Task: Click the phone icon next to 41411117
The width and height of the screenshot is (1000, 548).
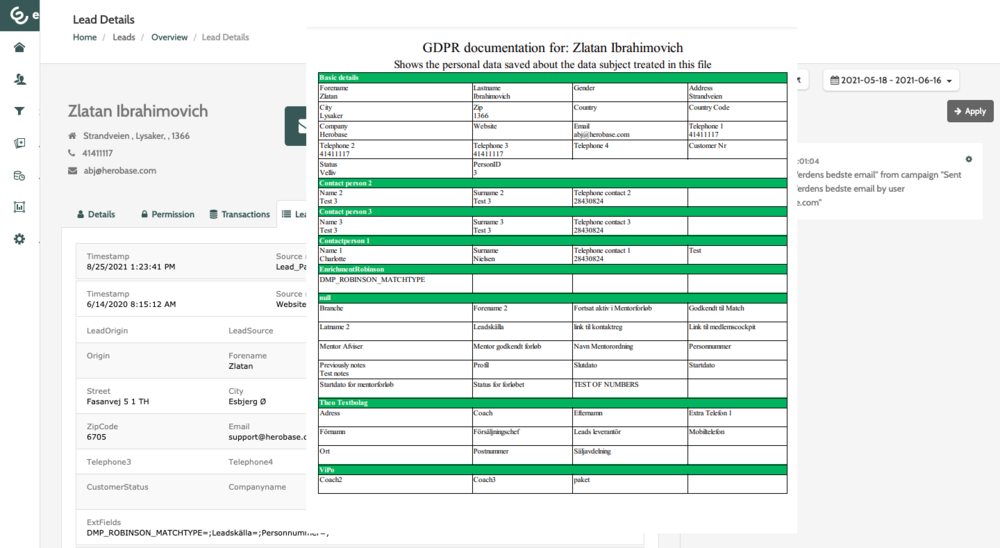Action: 71,153
